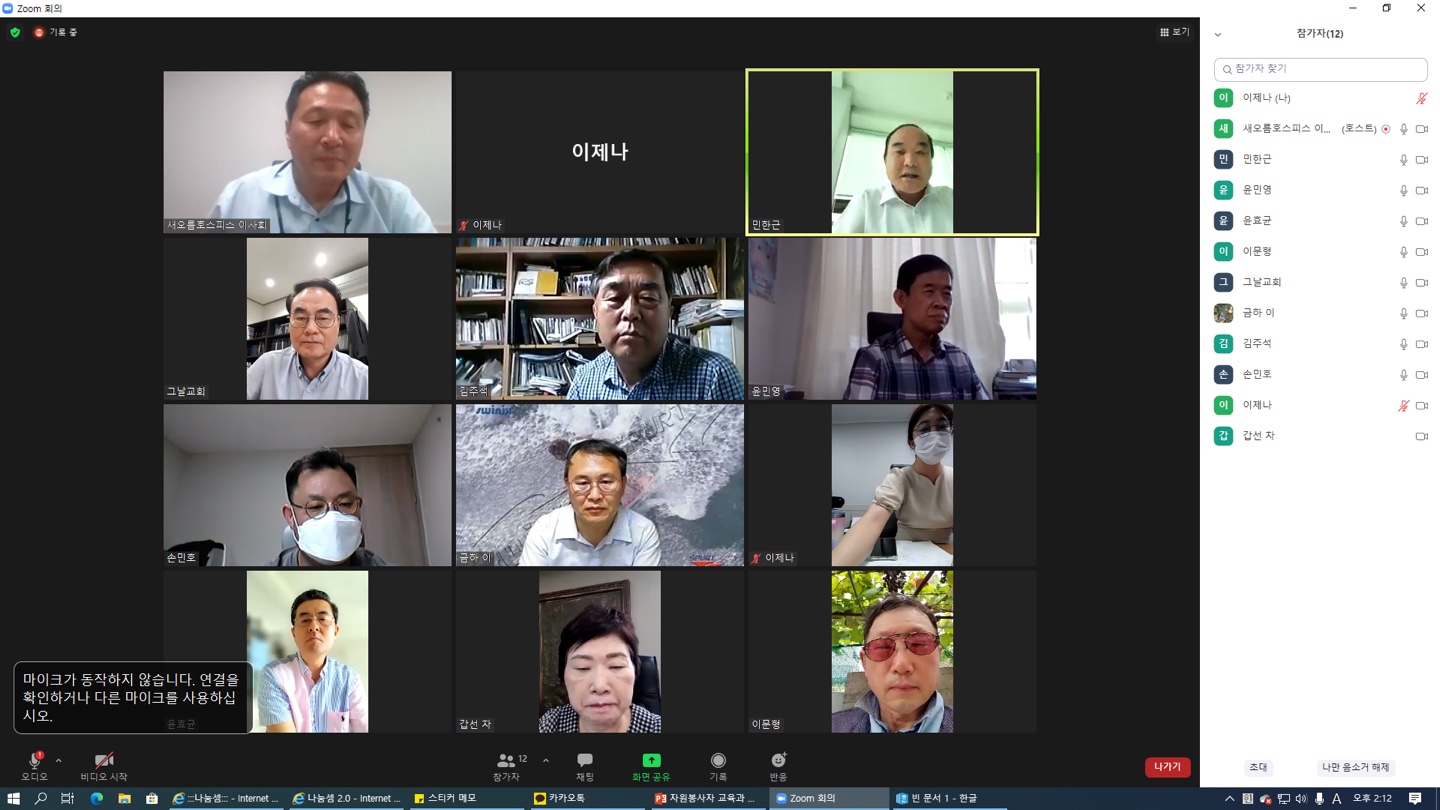Switch to the 자원봉사자 교육과 PowerPoint taskbar item

coord(707,798)
